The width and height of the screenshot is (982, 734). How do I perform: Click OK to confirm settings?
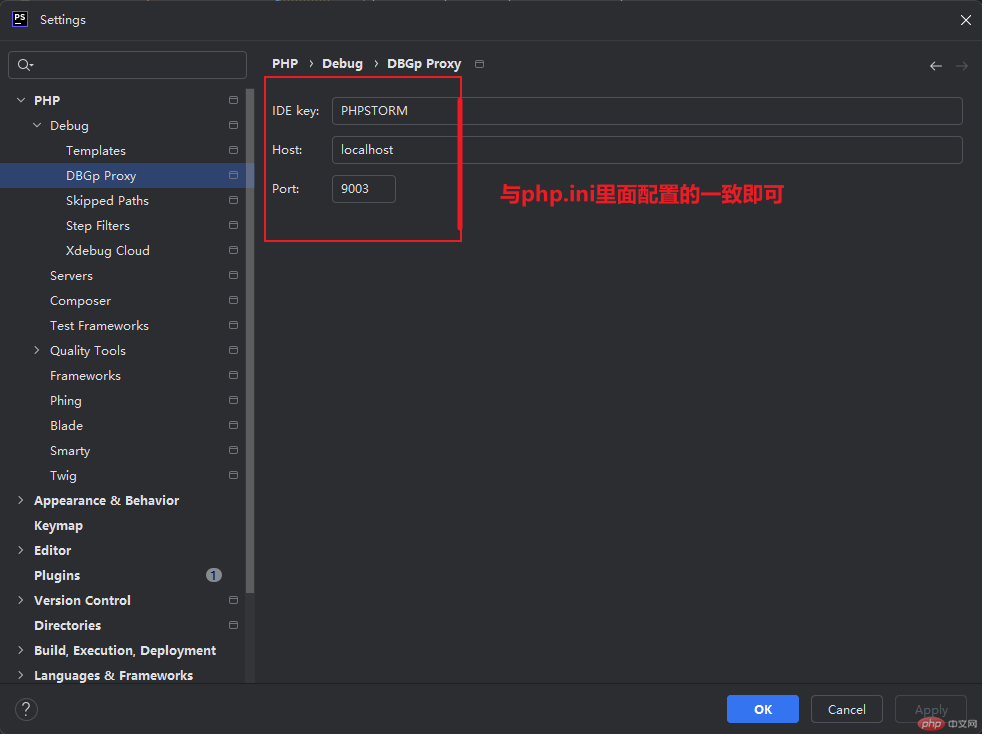[x=762, y=709]
